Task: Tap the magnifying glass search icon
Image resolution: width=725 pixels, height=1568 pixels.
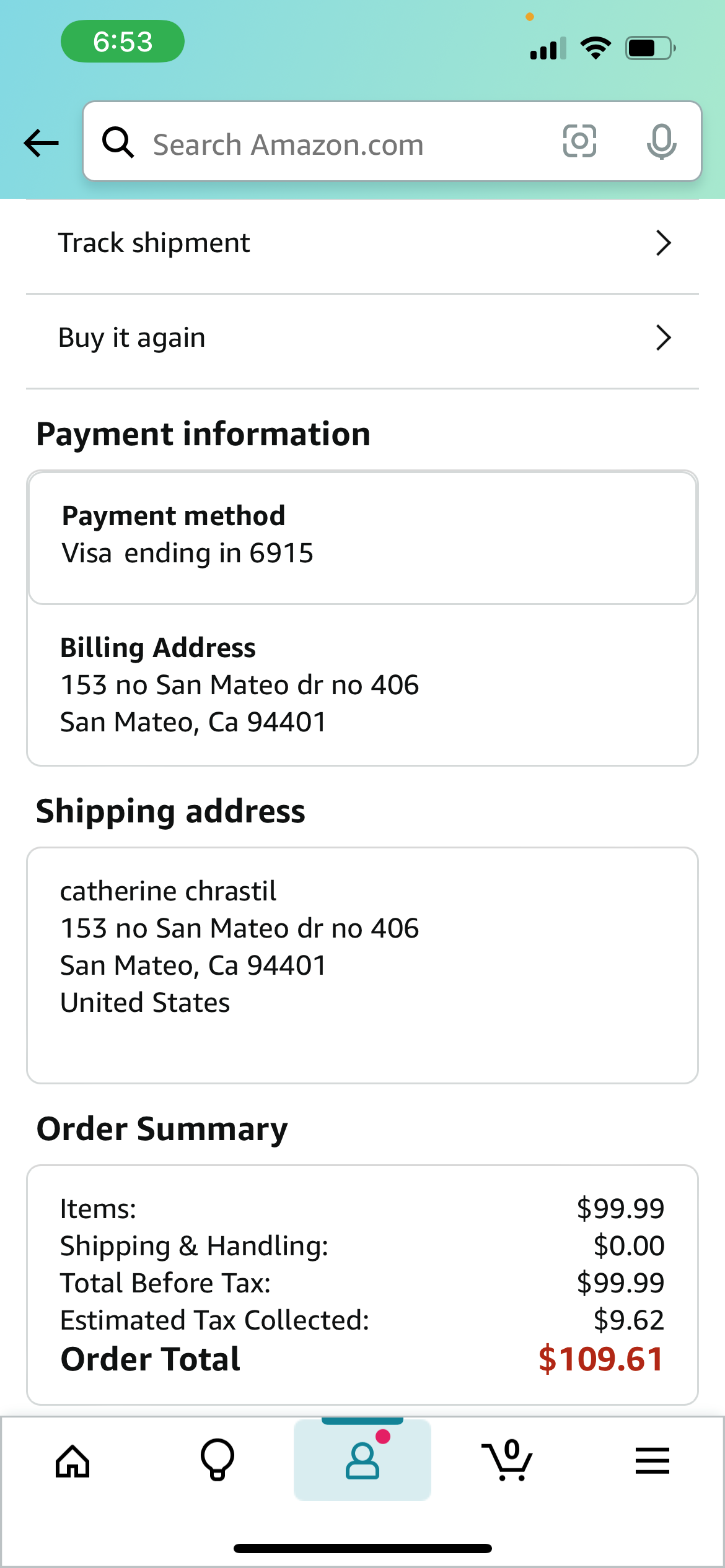Action: [118, 142]
